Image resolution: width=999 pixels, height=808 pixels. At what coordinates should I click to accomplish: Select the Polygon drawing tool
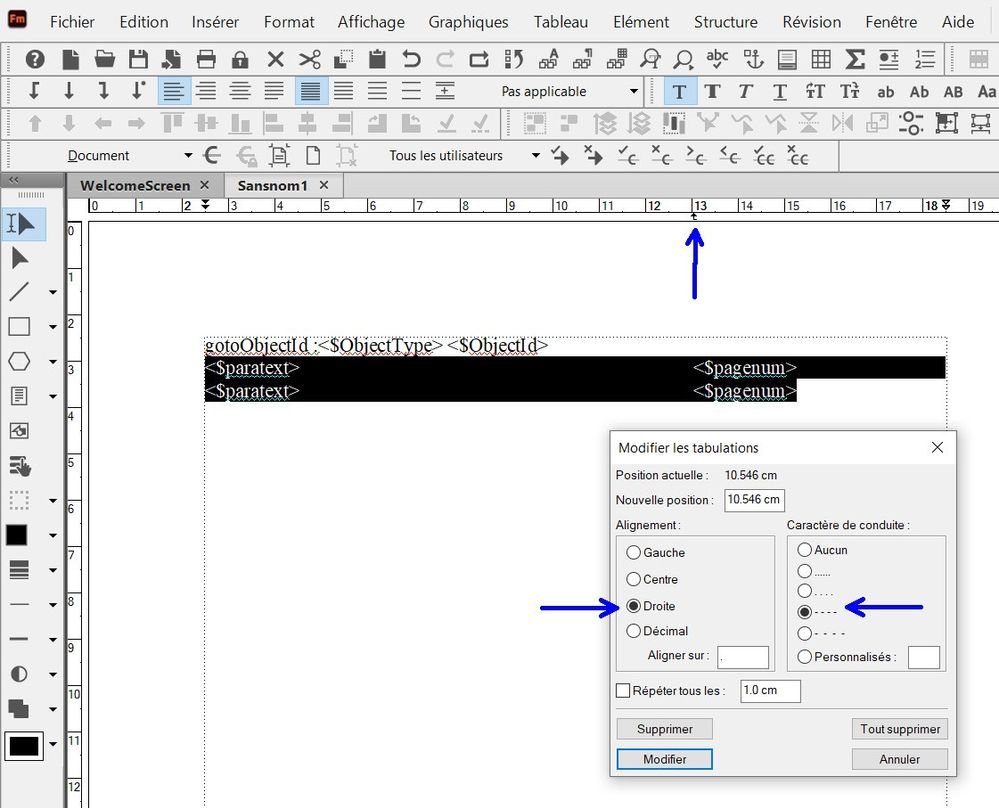tap(23, 361)
